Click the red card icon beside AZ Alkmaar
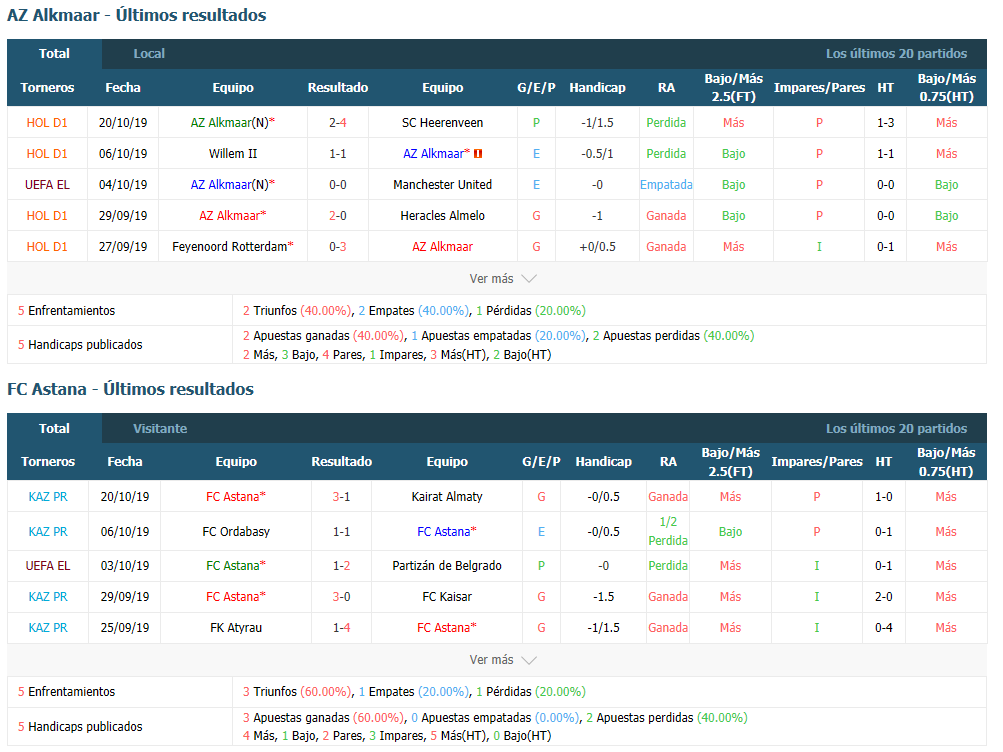 point(478,153)
